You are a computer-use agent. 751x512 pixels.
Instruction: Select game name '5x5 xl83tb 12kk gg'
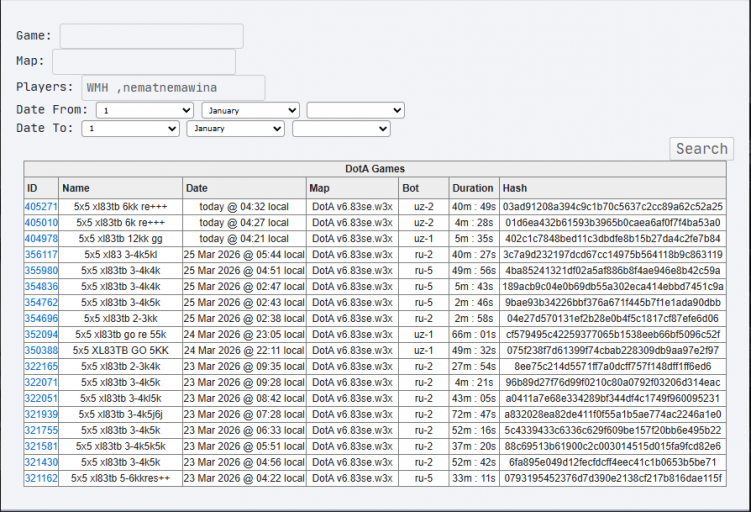click(120, 239)
